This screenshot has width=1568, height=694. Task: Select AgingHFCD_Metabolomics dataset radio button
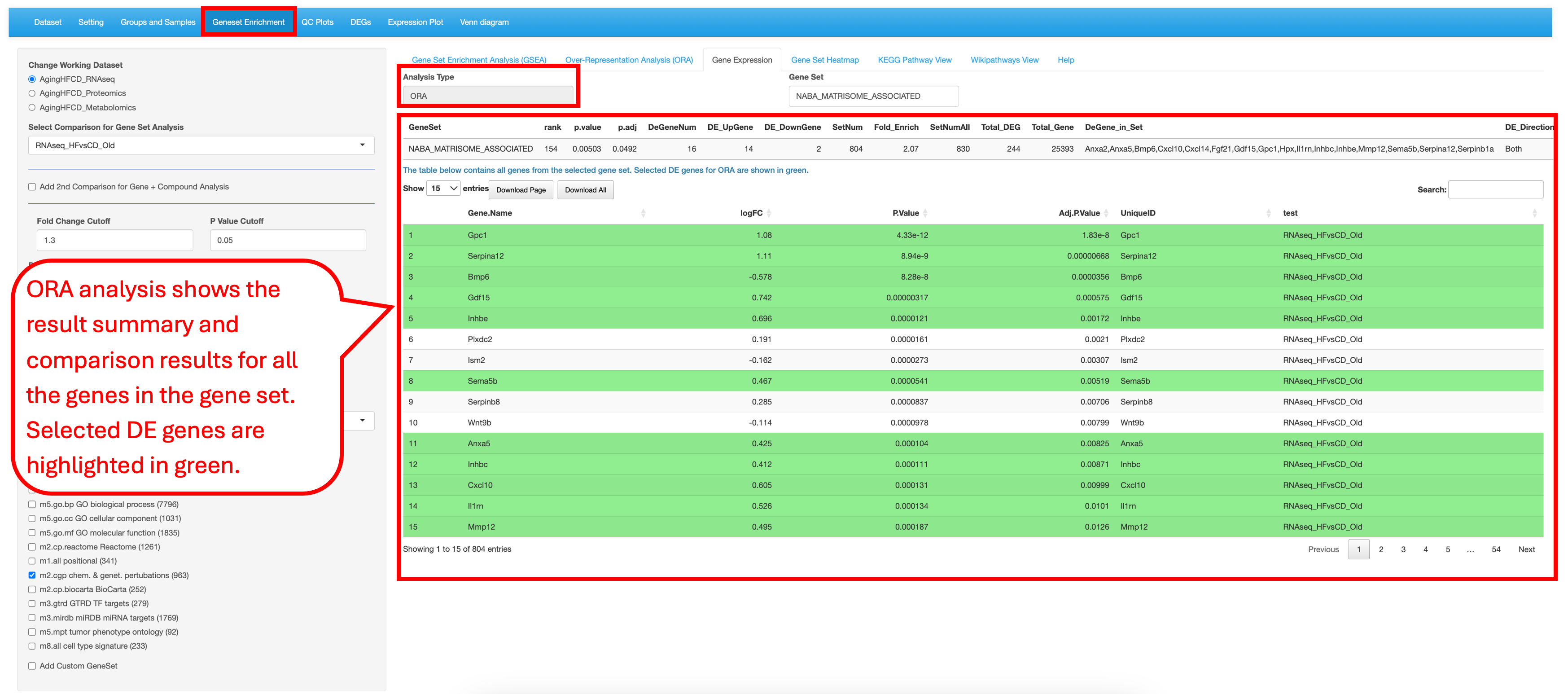point(32,108)
